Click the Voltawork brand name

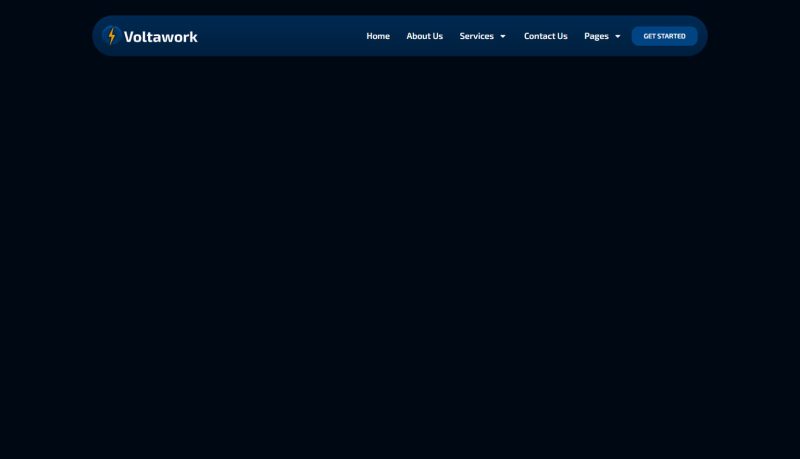[x=160, y=37]
